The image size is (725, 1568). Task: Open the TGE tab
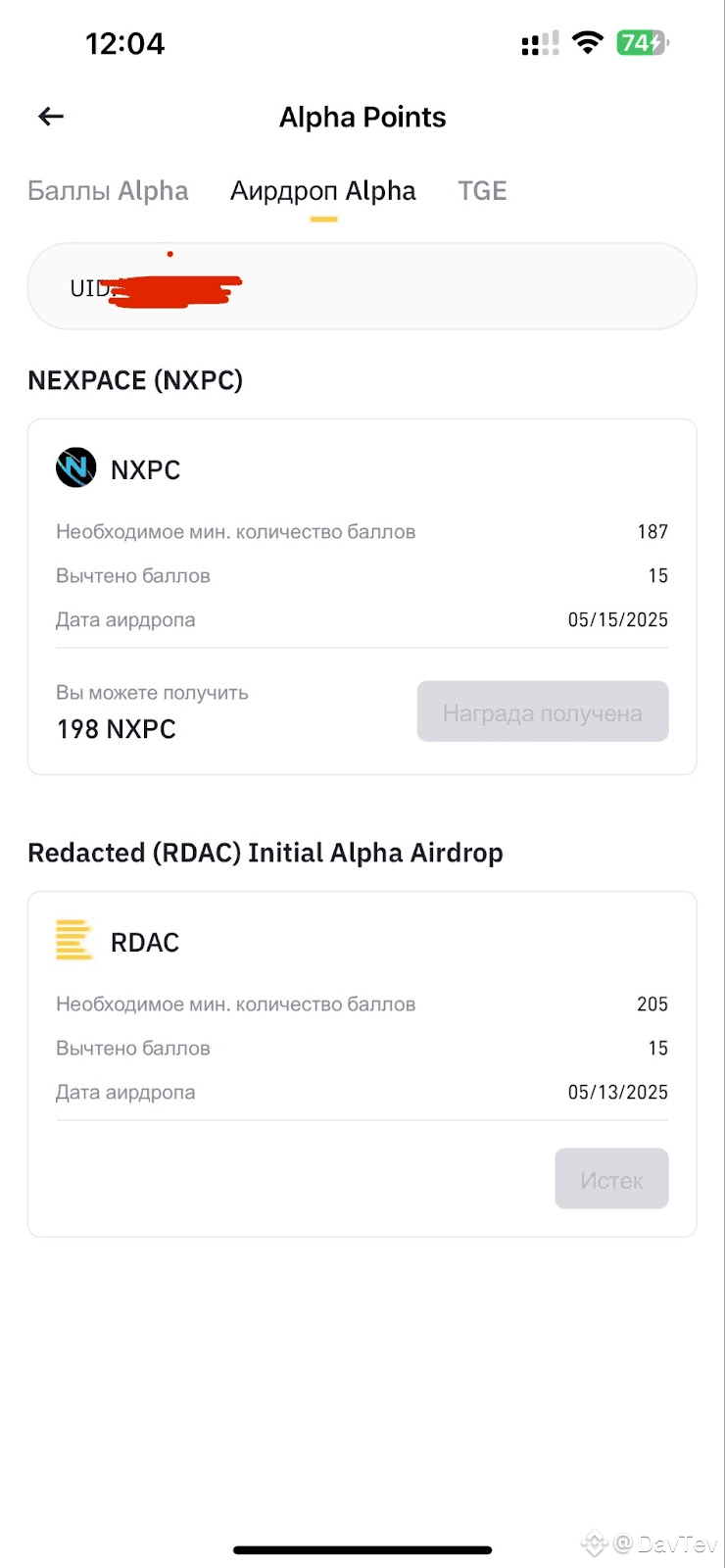[483, 190]
